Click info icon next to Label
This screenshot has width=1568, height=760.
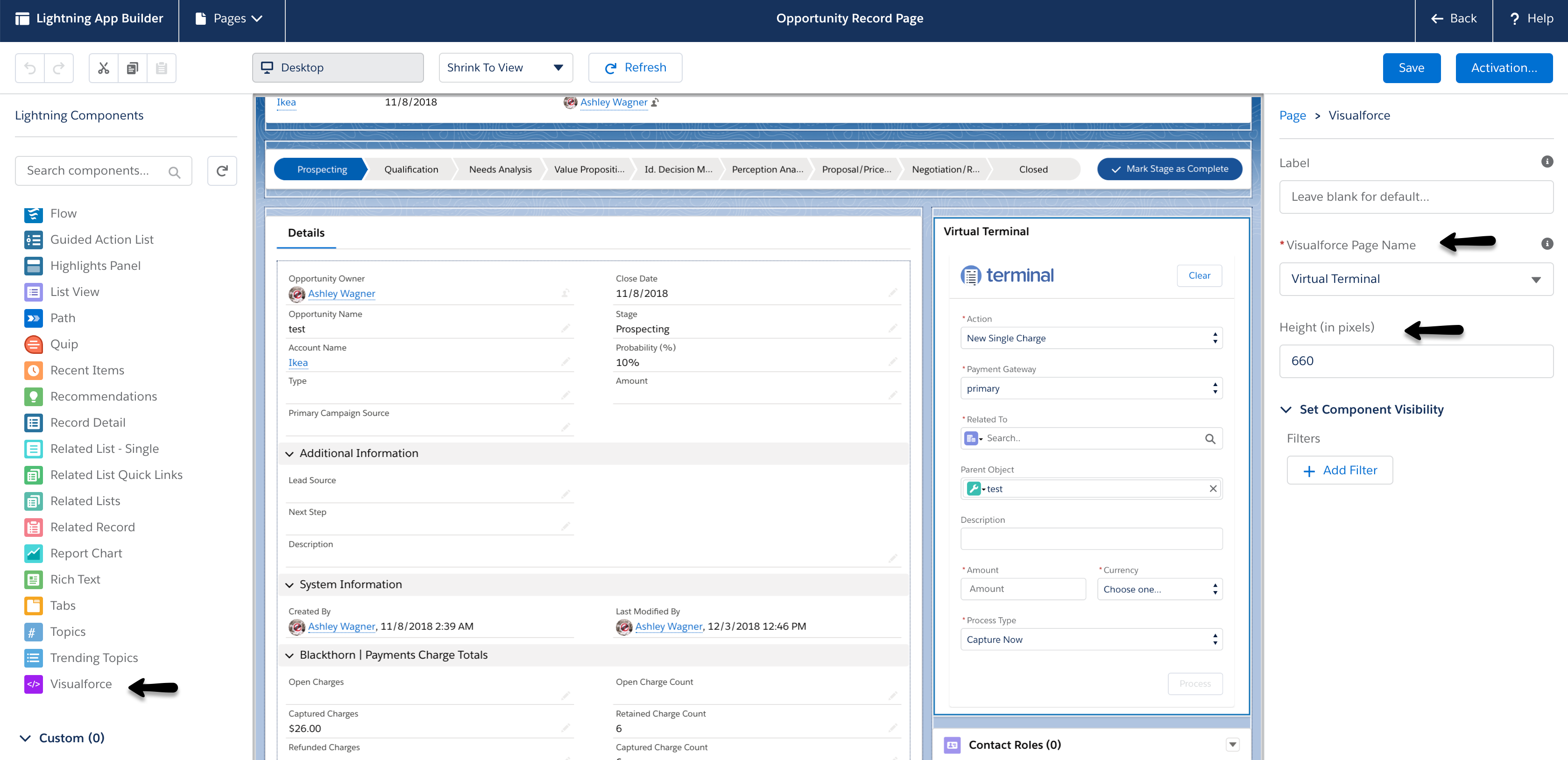point(1547,162)
